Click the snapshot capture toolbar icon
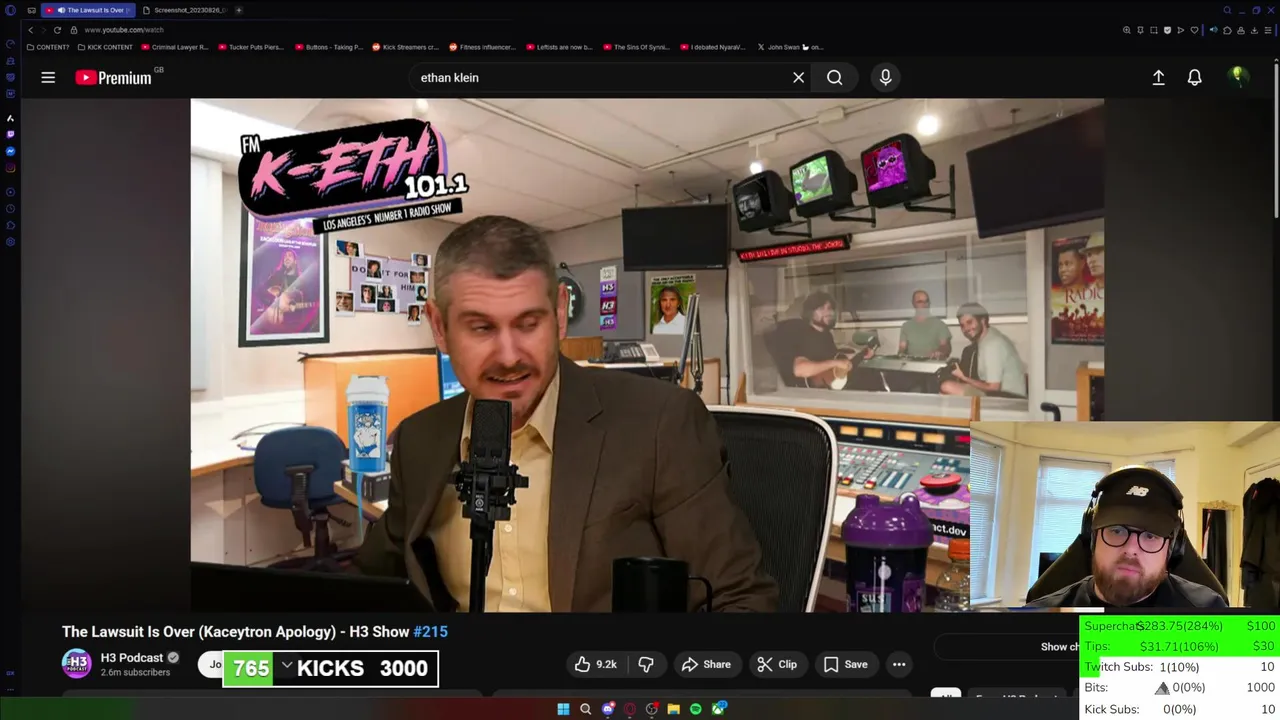Viewport: 1280px width, 720px height. [1153, 30]
